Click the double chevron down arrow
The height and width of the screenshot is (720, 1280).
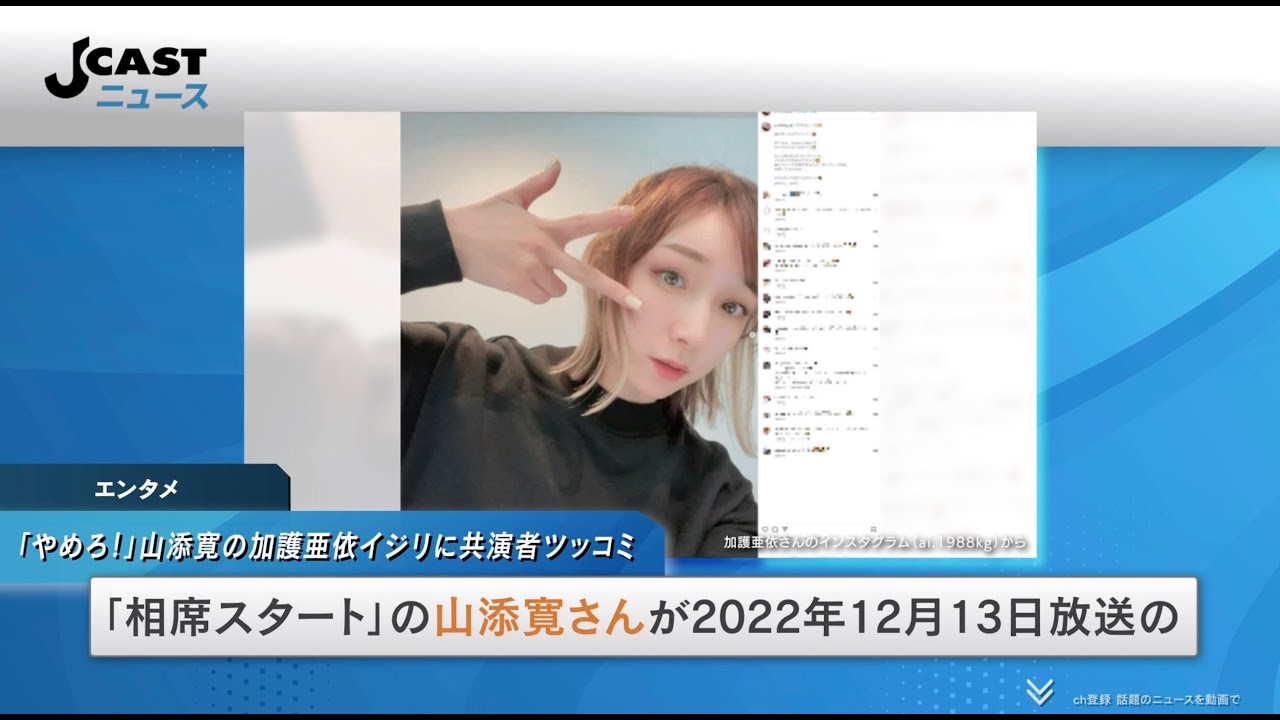pyautogui.click(x=1039, y=691)
